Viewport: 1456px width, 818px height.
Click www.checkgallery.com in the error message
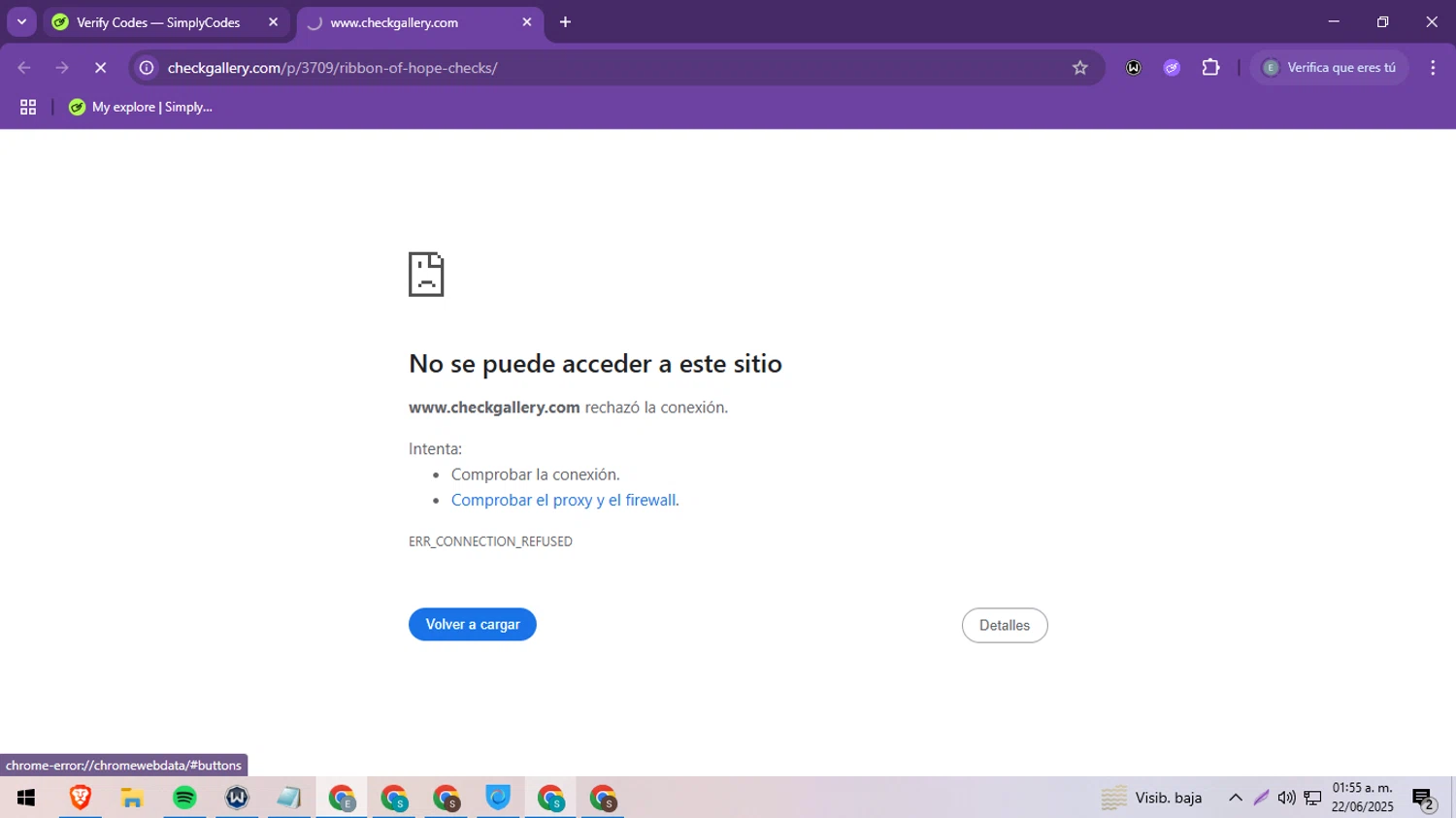(x=494, y=408)
